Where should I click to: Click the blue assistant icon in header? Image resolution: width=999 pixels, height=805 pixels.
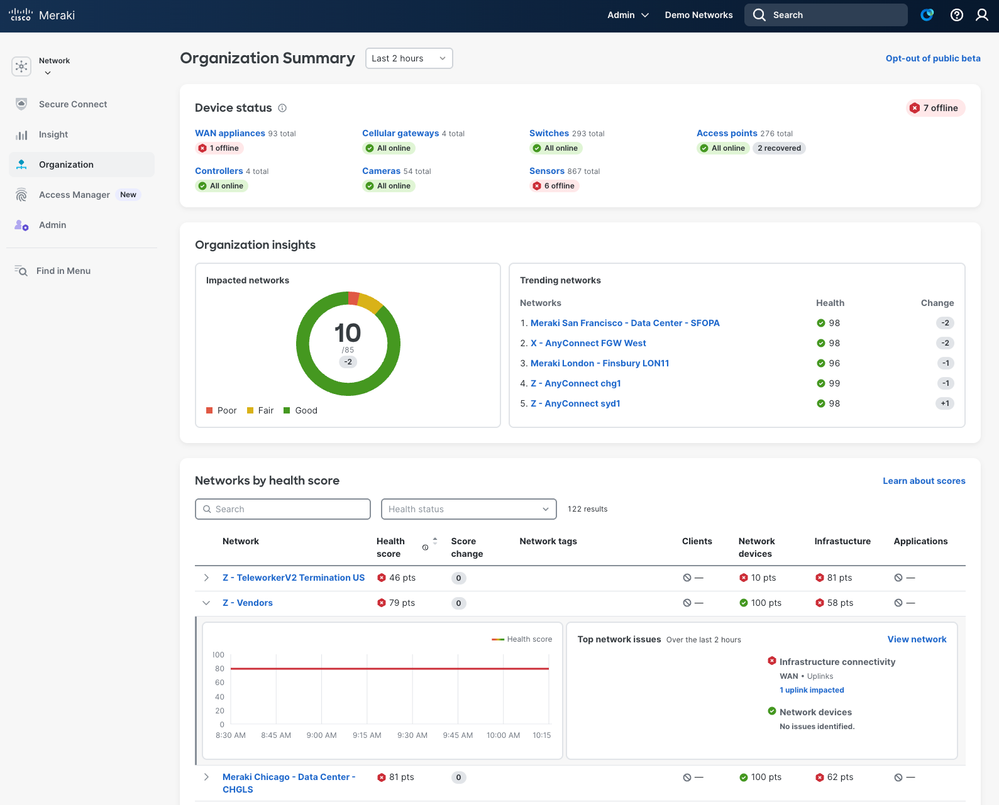927,15
